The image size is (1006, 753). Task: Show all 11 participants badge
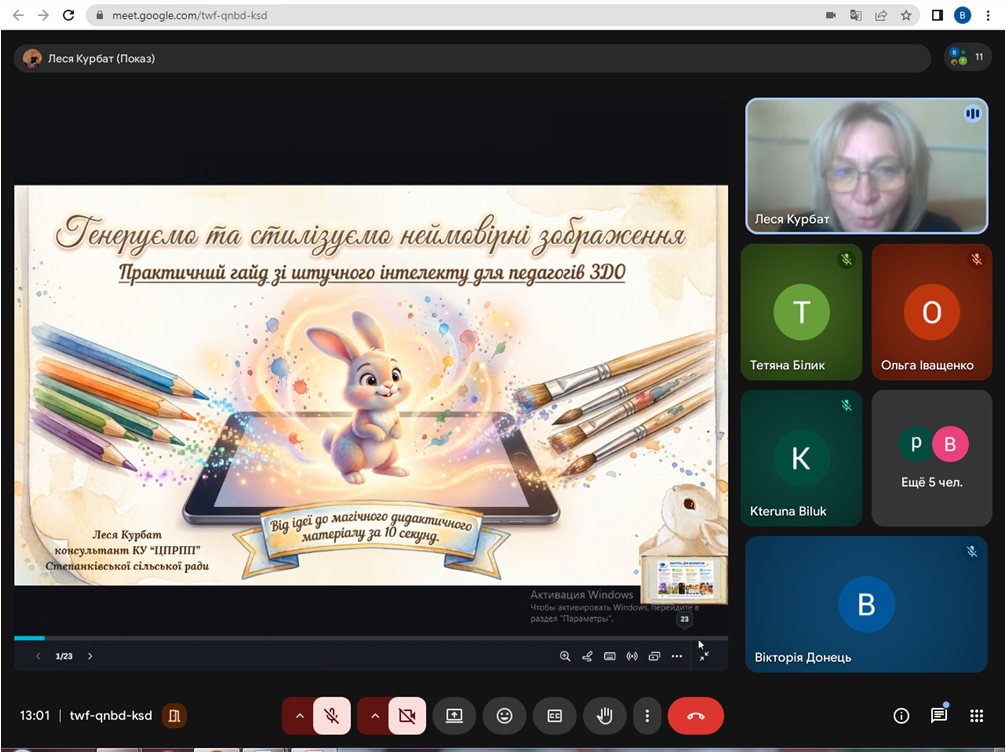coord(967,58)
